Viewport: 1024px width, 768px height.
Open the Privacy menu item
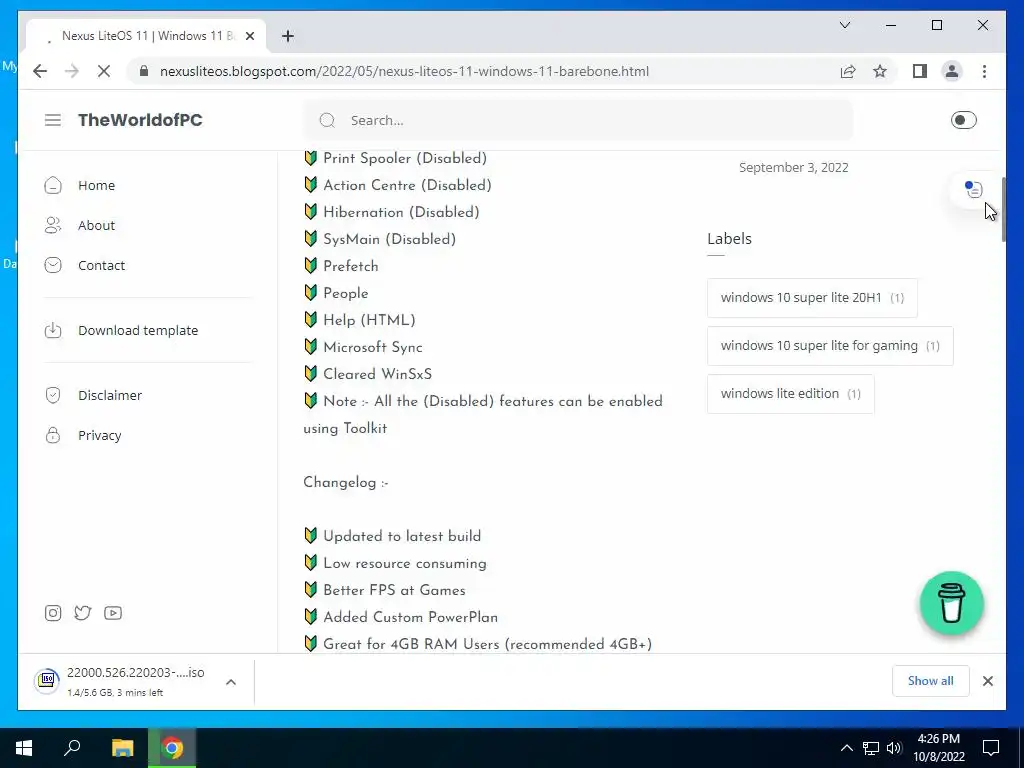click(x=99, y=435)
